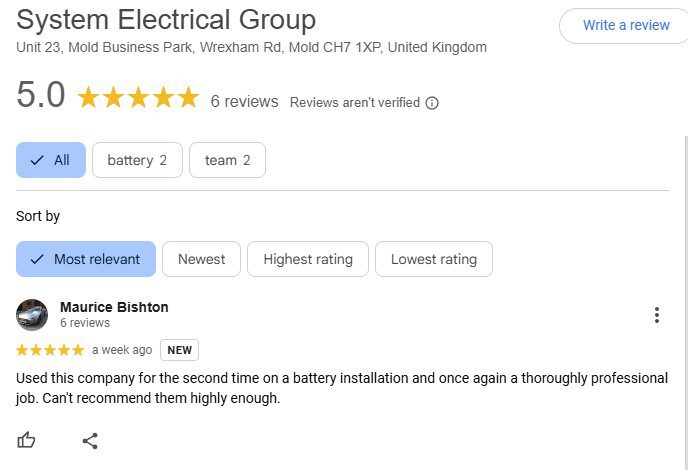Sort by Lowest rating
Image resolution: width=688 pixels, height=470 pixels.
click(x=433, y=259)
